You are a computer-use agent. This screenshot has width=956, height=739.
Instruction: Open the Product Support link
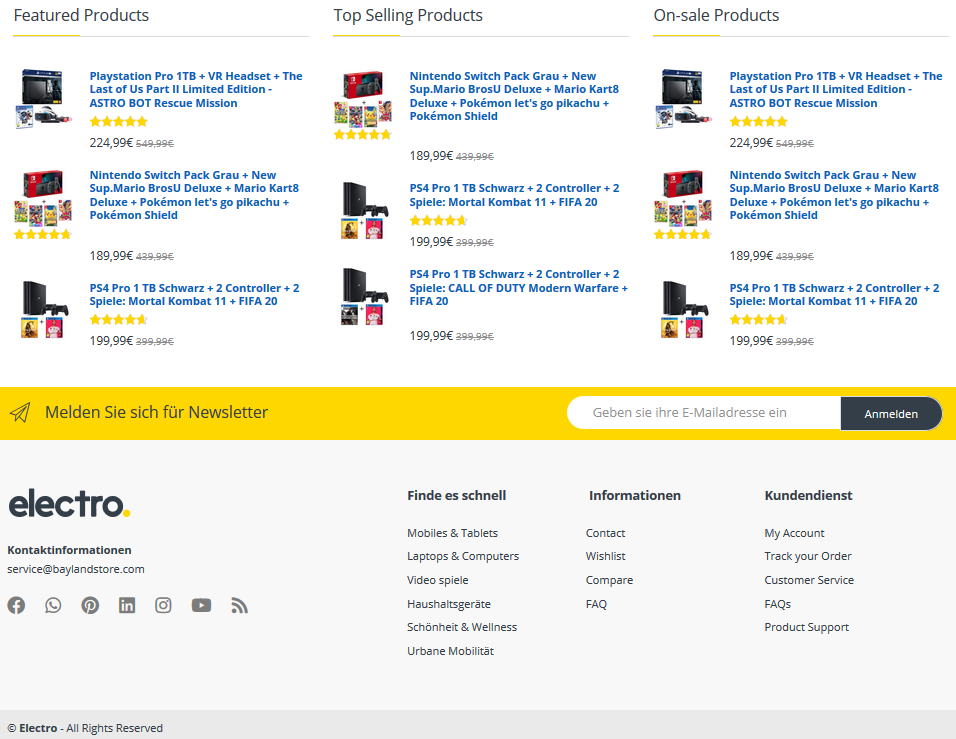[x=807, y=627]
